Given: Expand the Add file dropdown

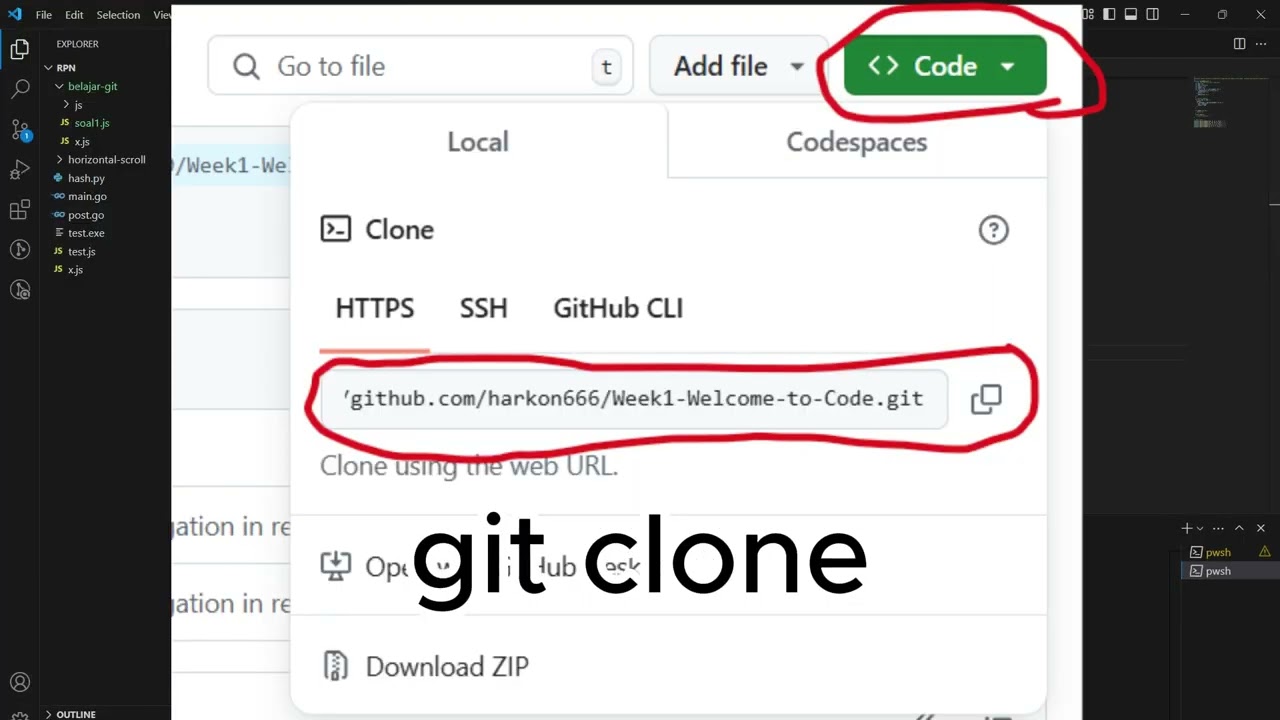Looking at the screenshot, I should click(x=739, y=66).
